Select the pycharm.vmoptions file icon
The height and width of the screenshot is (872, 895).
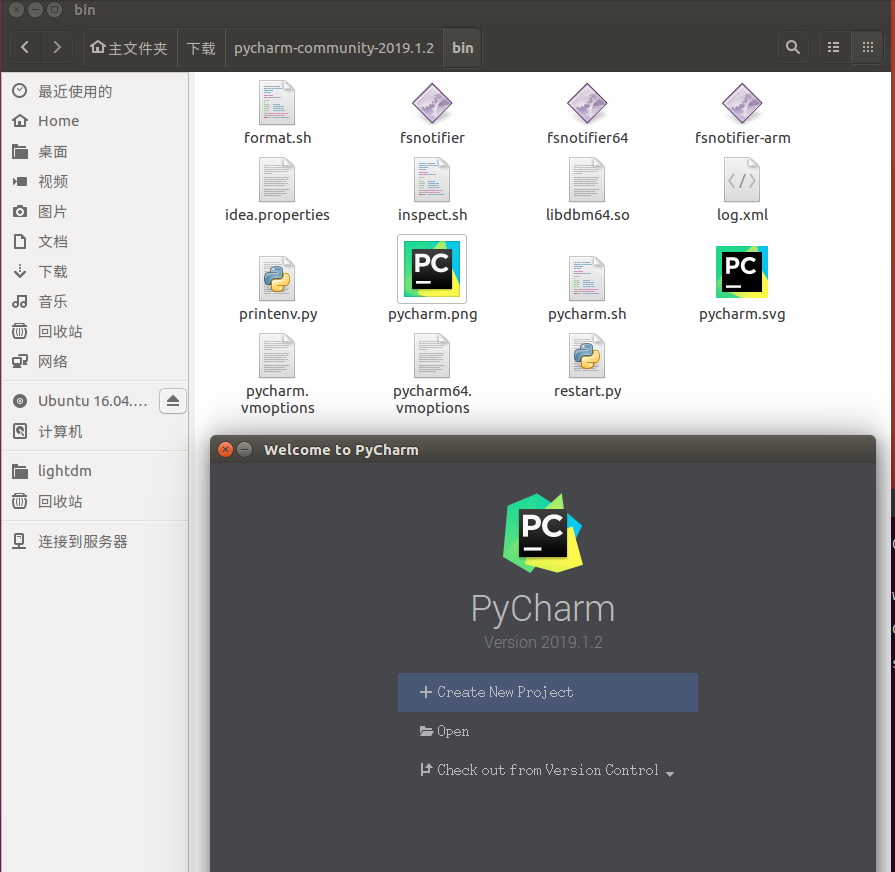point(277,356)
